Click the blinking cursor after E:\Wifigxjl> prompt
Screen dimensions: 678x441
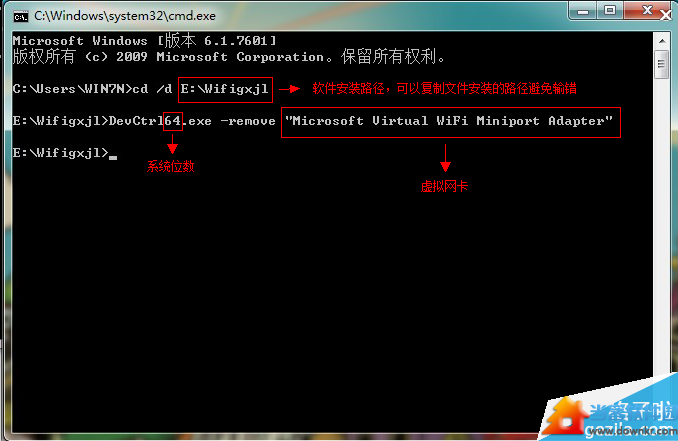[113, 157]
